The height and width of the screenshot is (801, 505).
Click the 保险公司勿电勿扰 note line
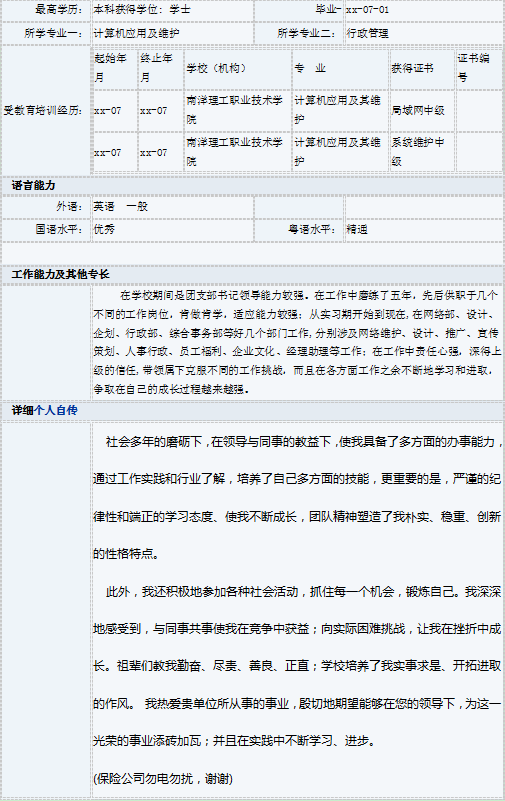[163, 779]
